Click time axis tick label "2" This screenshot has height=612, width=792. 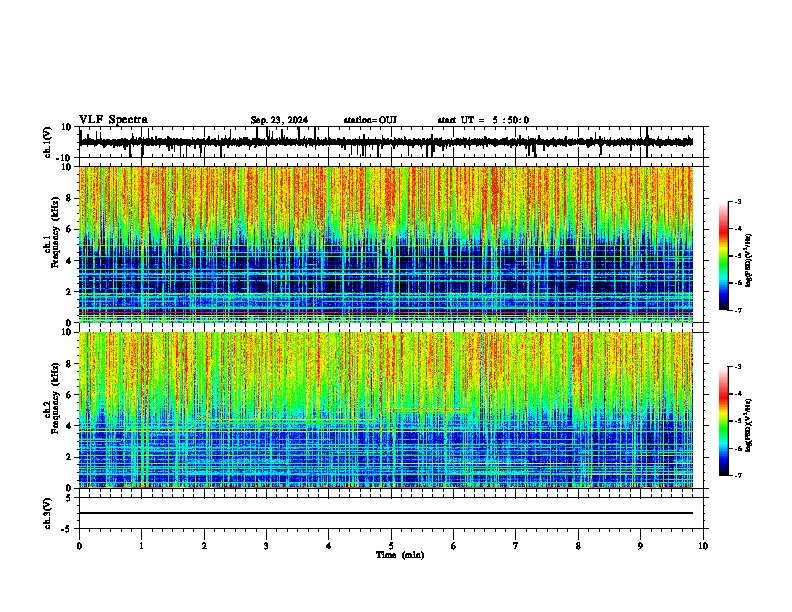click(x=204, y=546)
